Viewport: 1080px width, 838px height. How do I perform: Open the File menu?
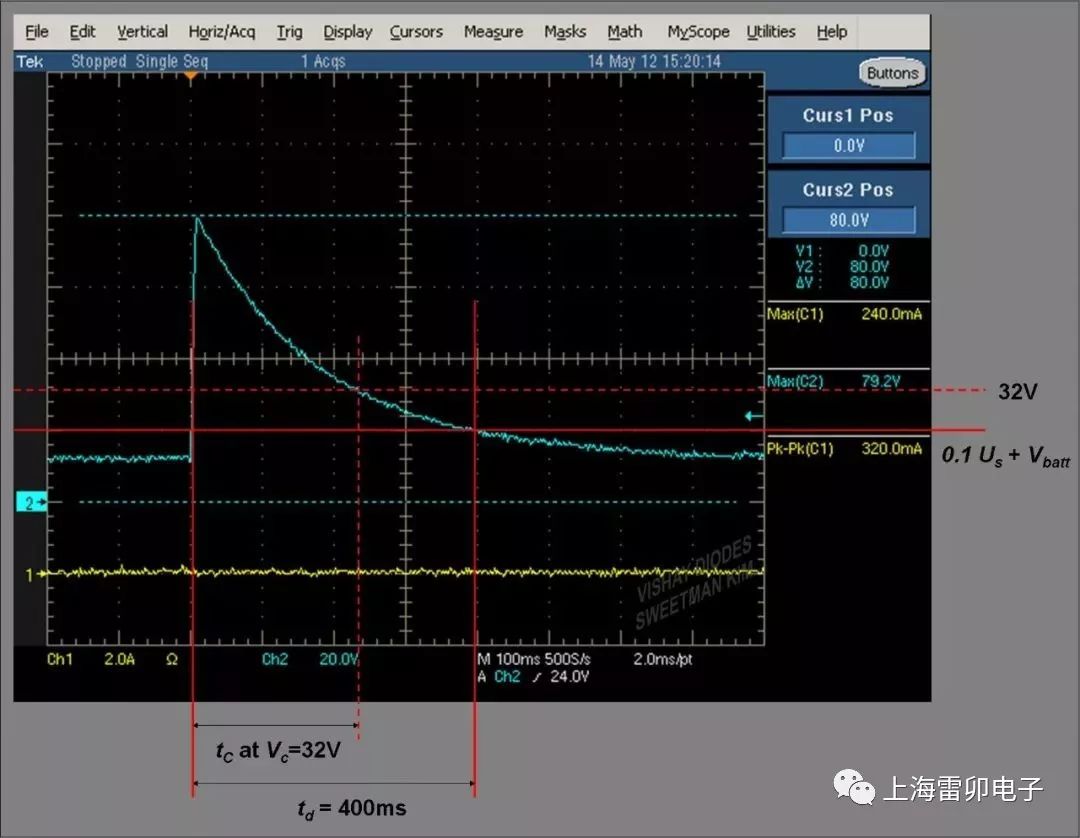(37, 32)
